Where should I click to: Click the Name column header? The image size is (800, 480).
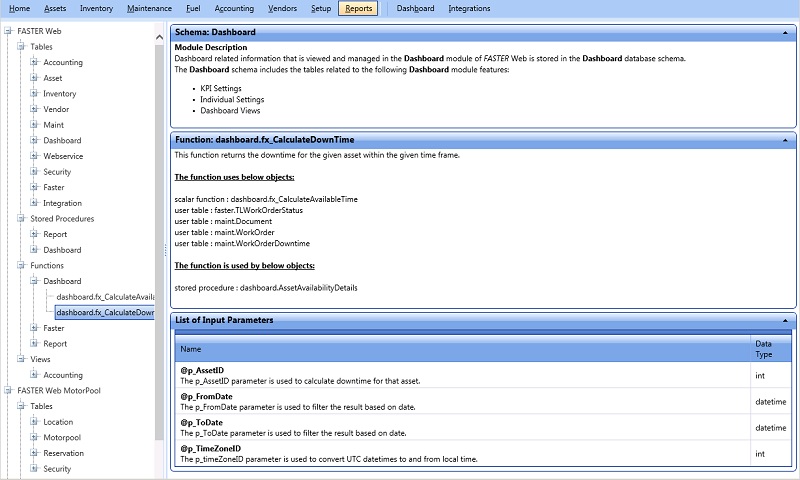click(x=190, y=350)
